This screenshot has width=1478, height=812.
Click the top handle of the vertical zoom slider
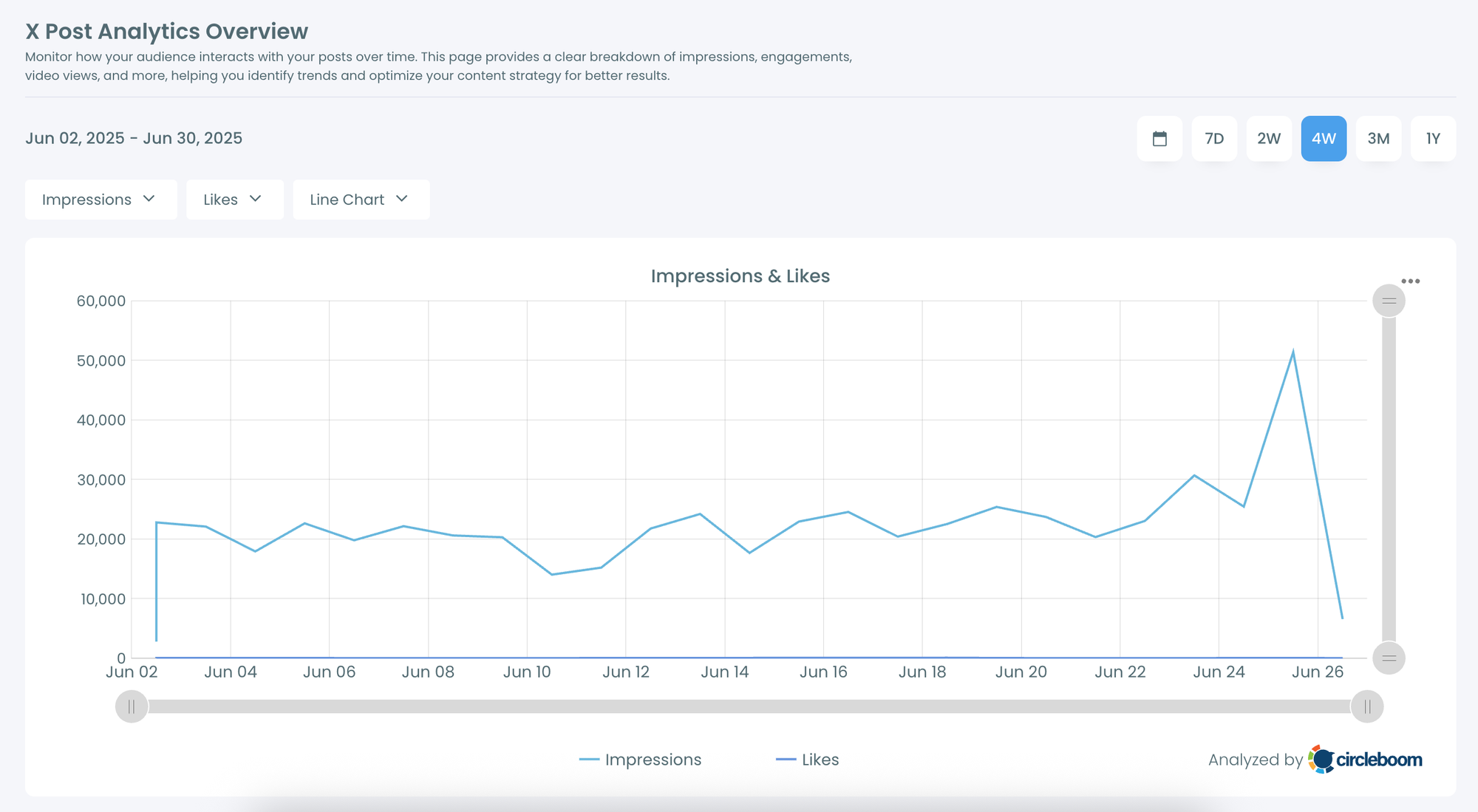(1389, 301)
